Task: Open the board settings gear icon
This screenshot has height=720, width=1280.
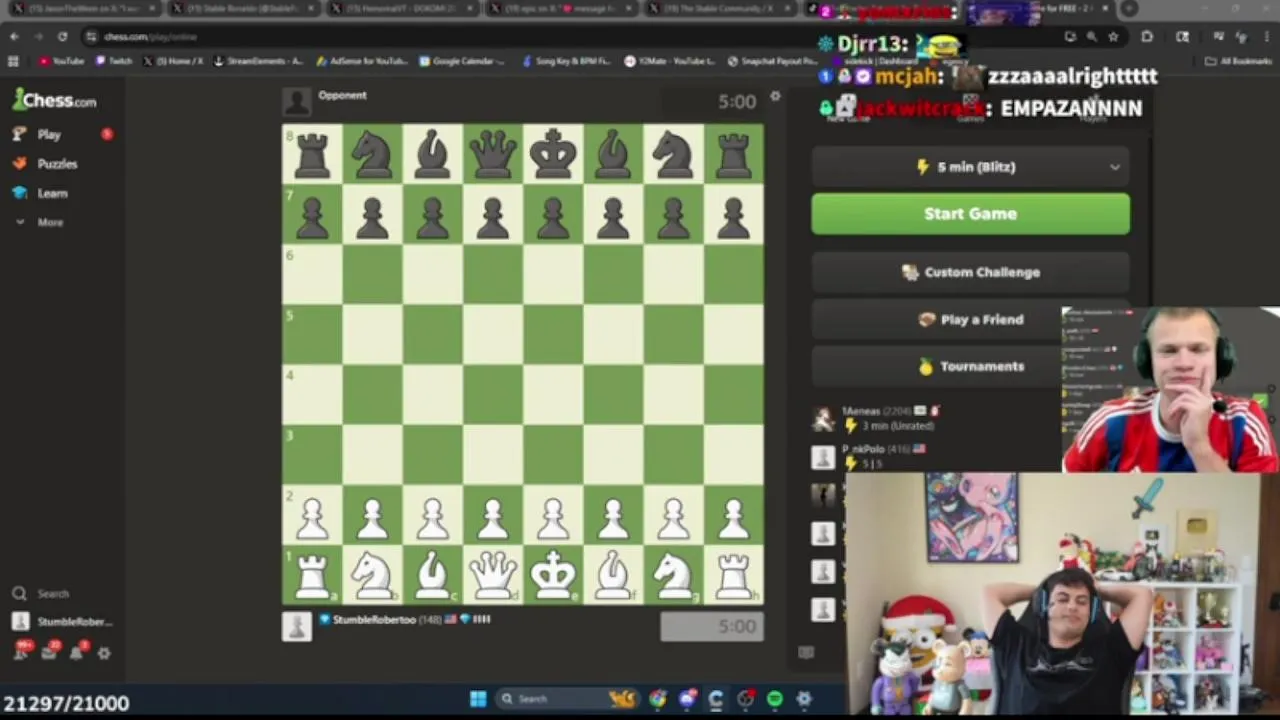Action: click(775, 97)
